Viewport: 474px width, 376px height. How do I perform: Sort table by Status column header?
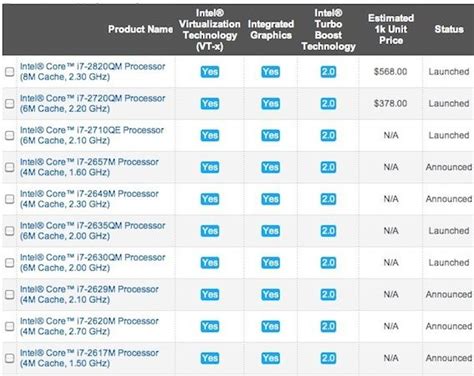coord(449,29)
